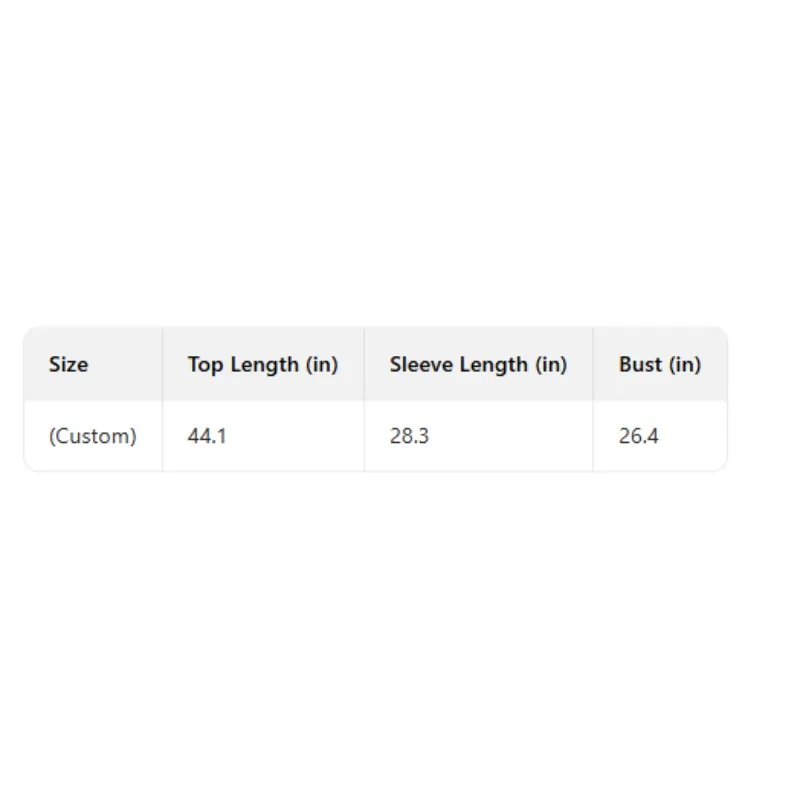800x800 pixels.
Task: Click the word Length in Top Length
Action: click(x=265, y=365)
